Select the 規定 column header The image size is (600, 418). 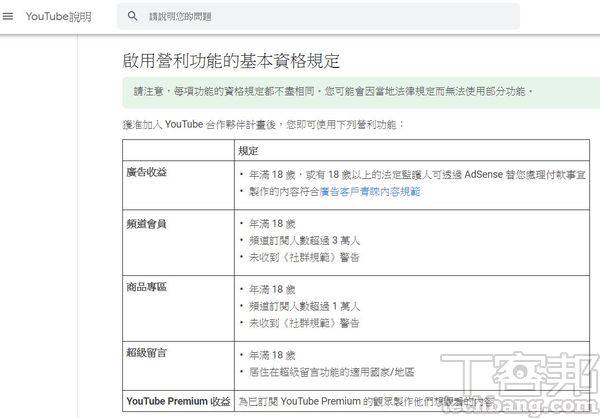coord(248,151)
